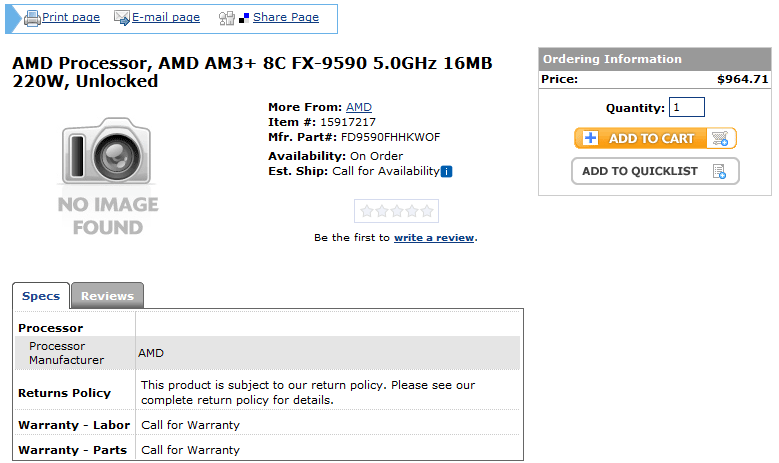Viewport: 779px width, 463px height.
Task: Open the Print page link
Action: (71, 18)
